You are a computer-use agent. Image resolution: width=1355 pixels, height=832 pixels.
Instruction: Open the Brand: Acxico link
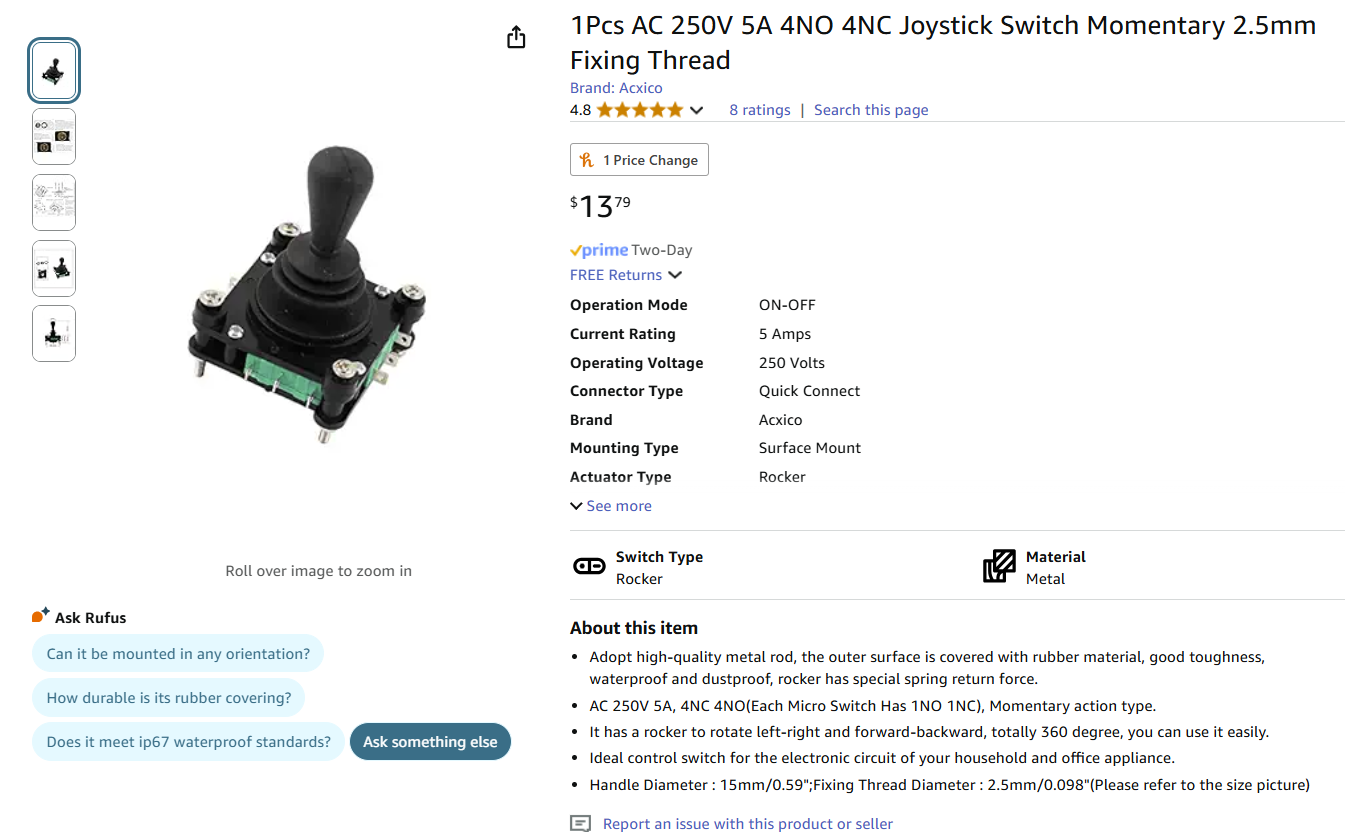(616, 88)
